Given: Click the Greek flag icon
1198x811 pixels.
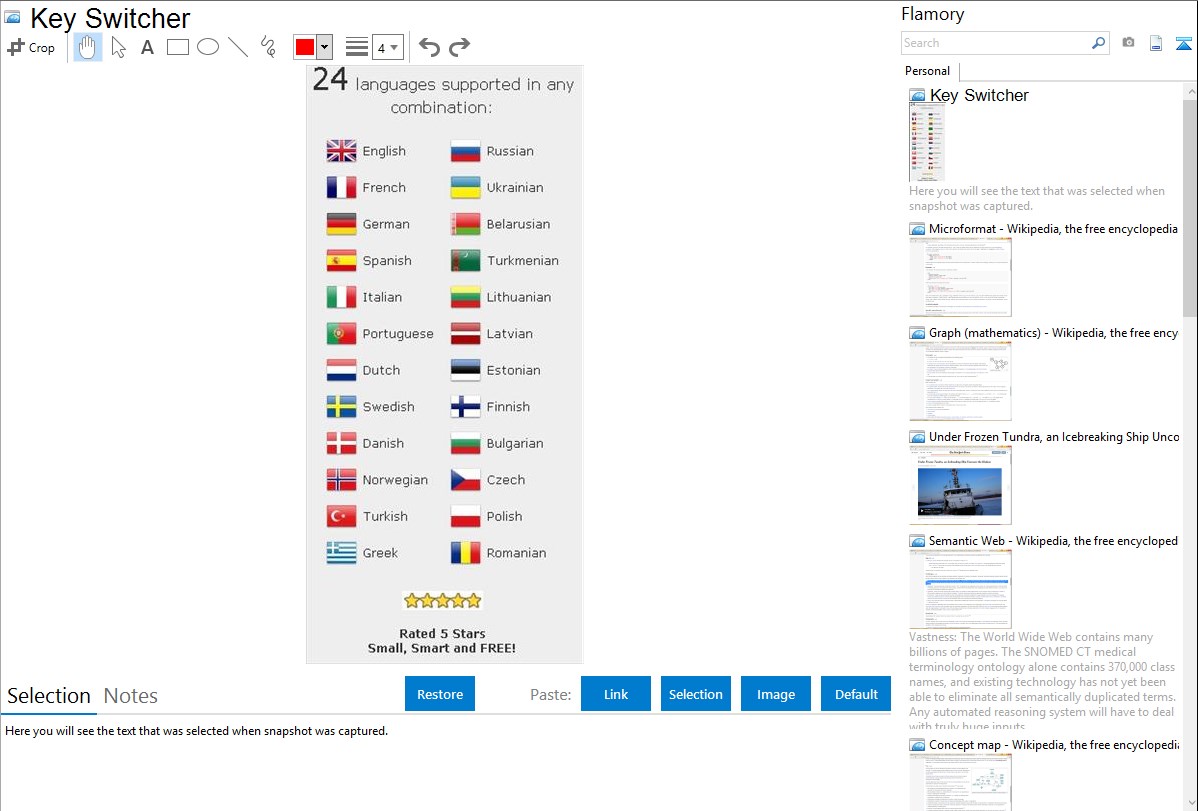Looking at the screenshot, I should 342,553.
